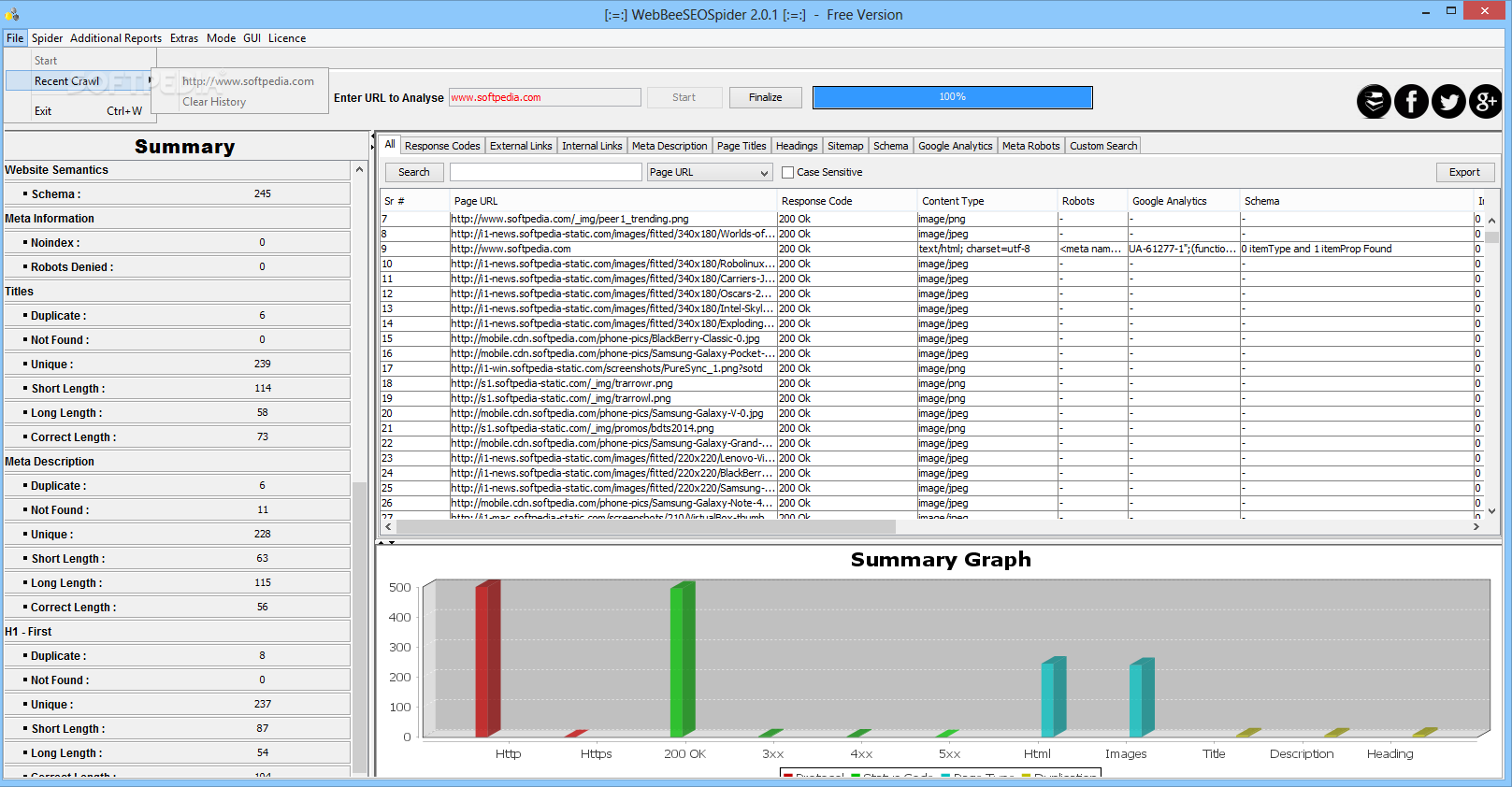1512x787 pixels.
Task: Open the GUI menu
Action: 252,38
